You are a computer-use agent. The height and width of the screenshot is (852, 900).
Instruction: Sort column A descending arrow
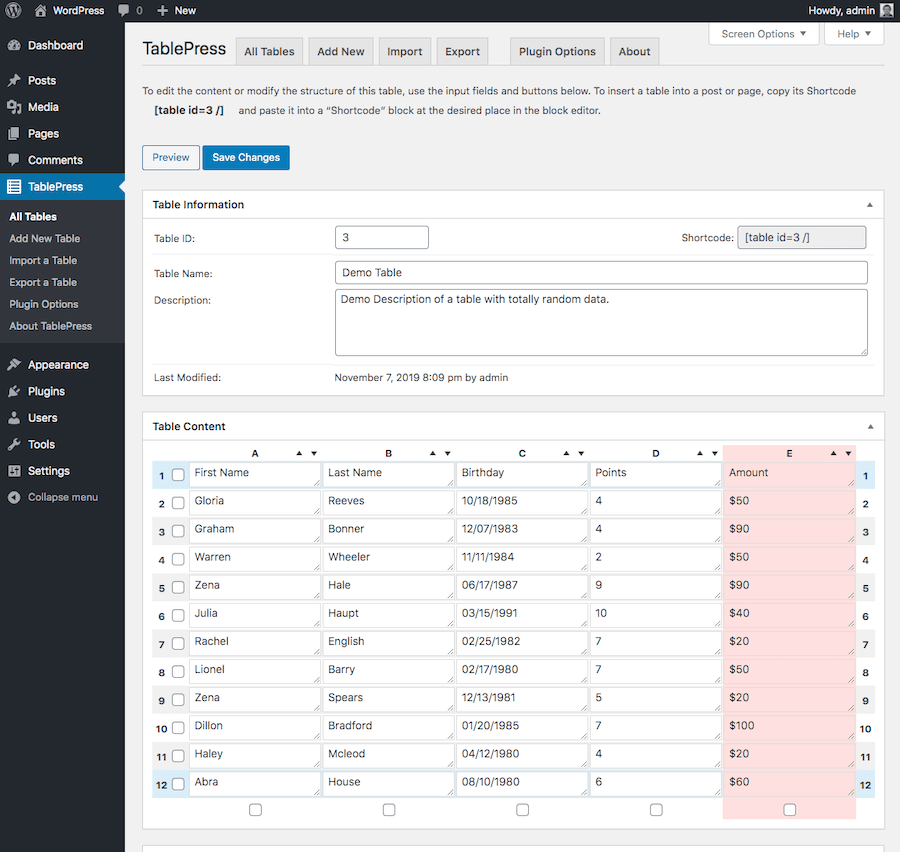[314, 454]
